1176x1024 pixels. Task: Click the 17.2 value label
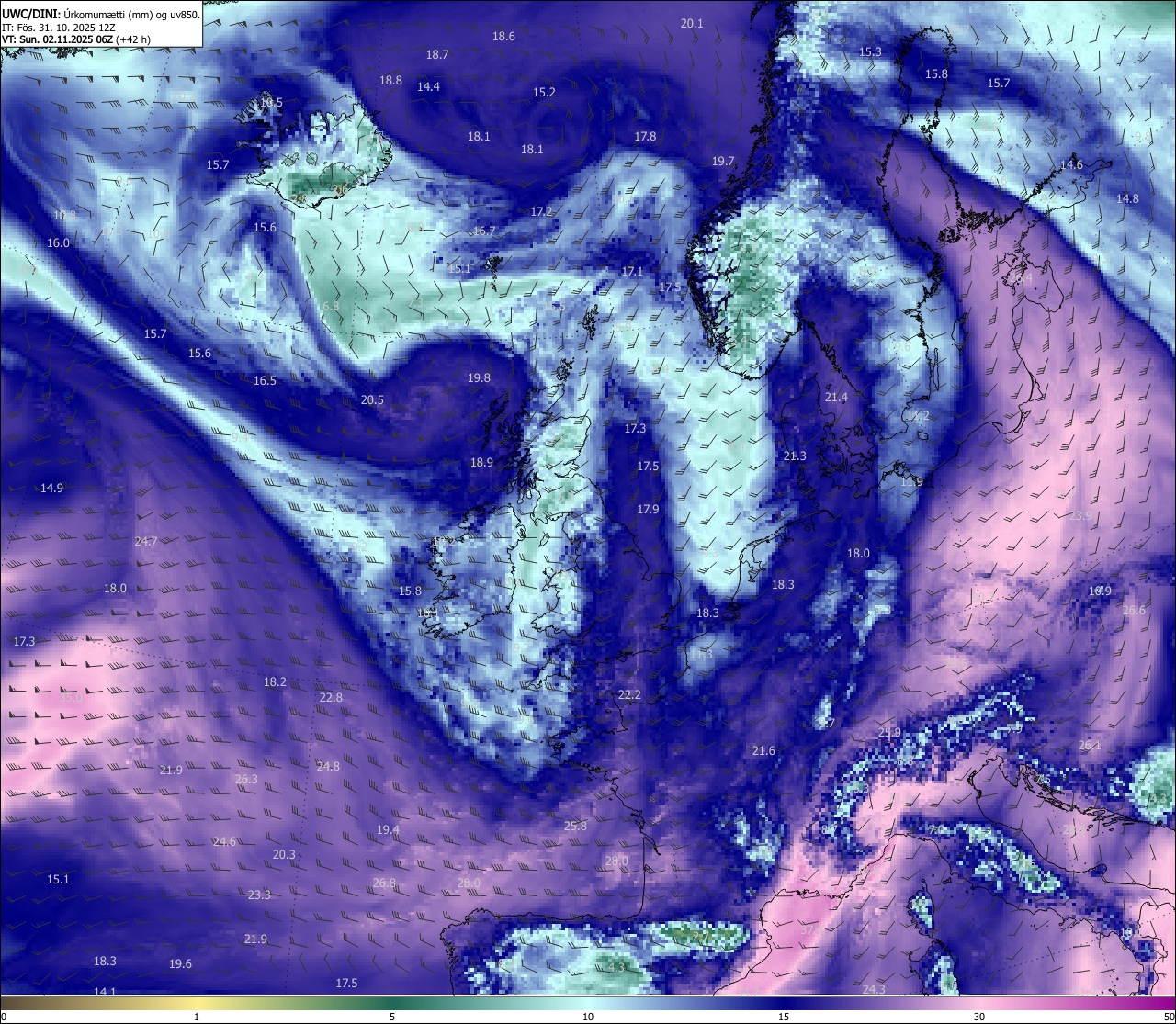pyautogui.click(x=541, y=212)
